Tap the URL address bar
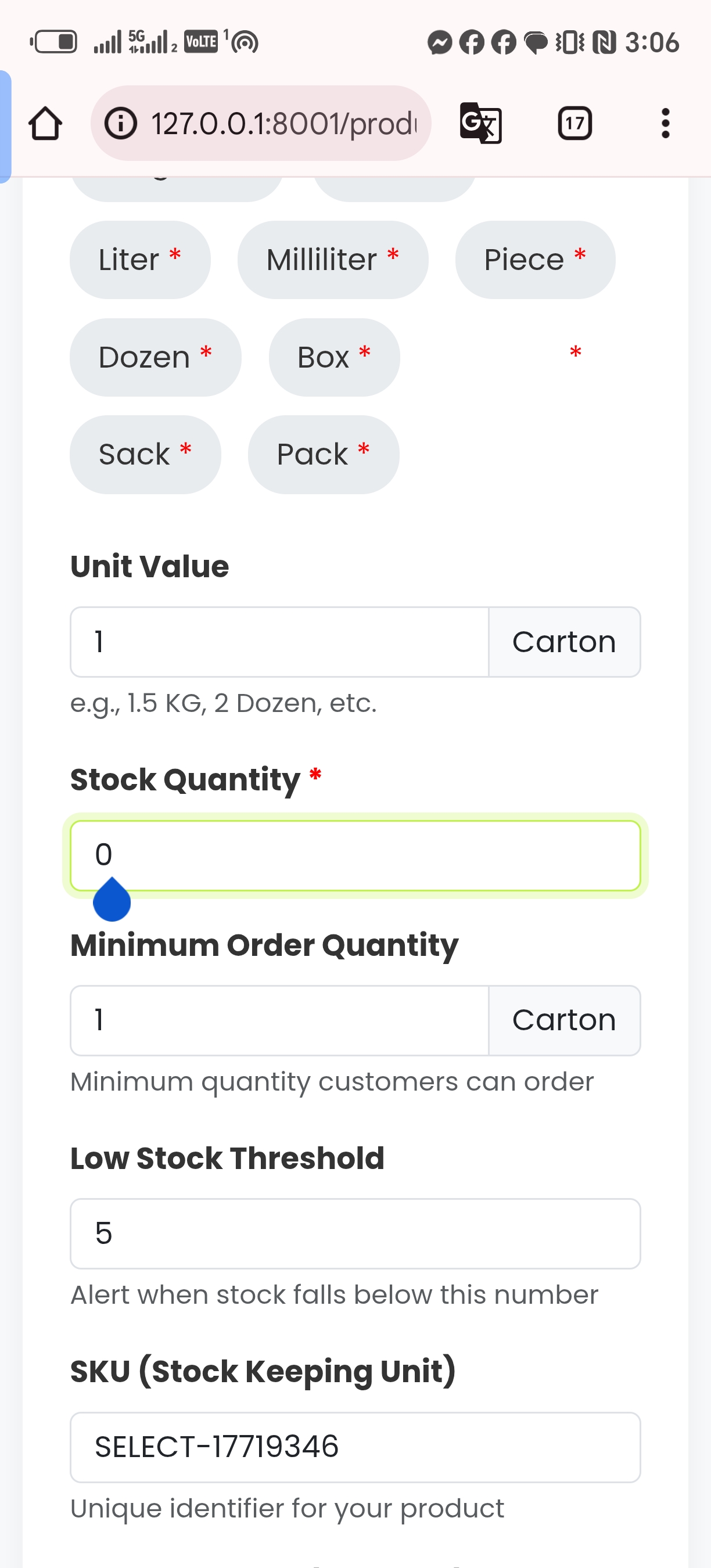Image resolution: width=711 pixels, height=1568 pixels. click(x=283, y=124)
